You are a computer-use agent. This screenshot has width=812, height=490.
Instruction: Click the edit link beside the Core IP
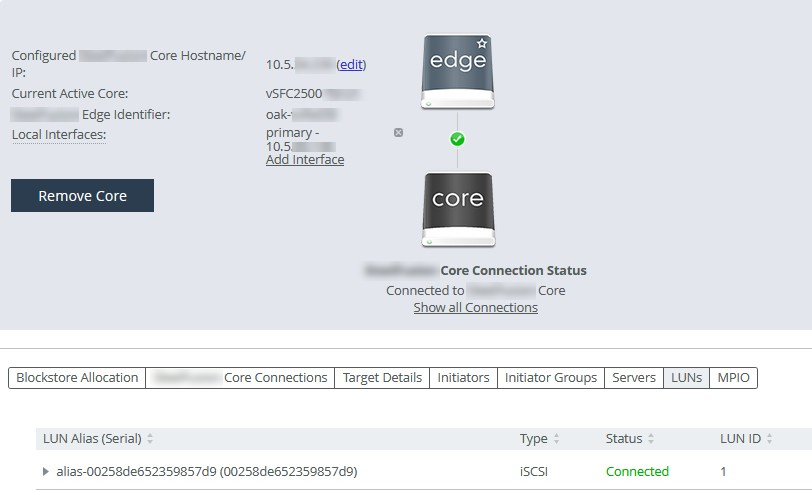tap(351, 64)
